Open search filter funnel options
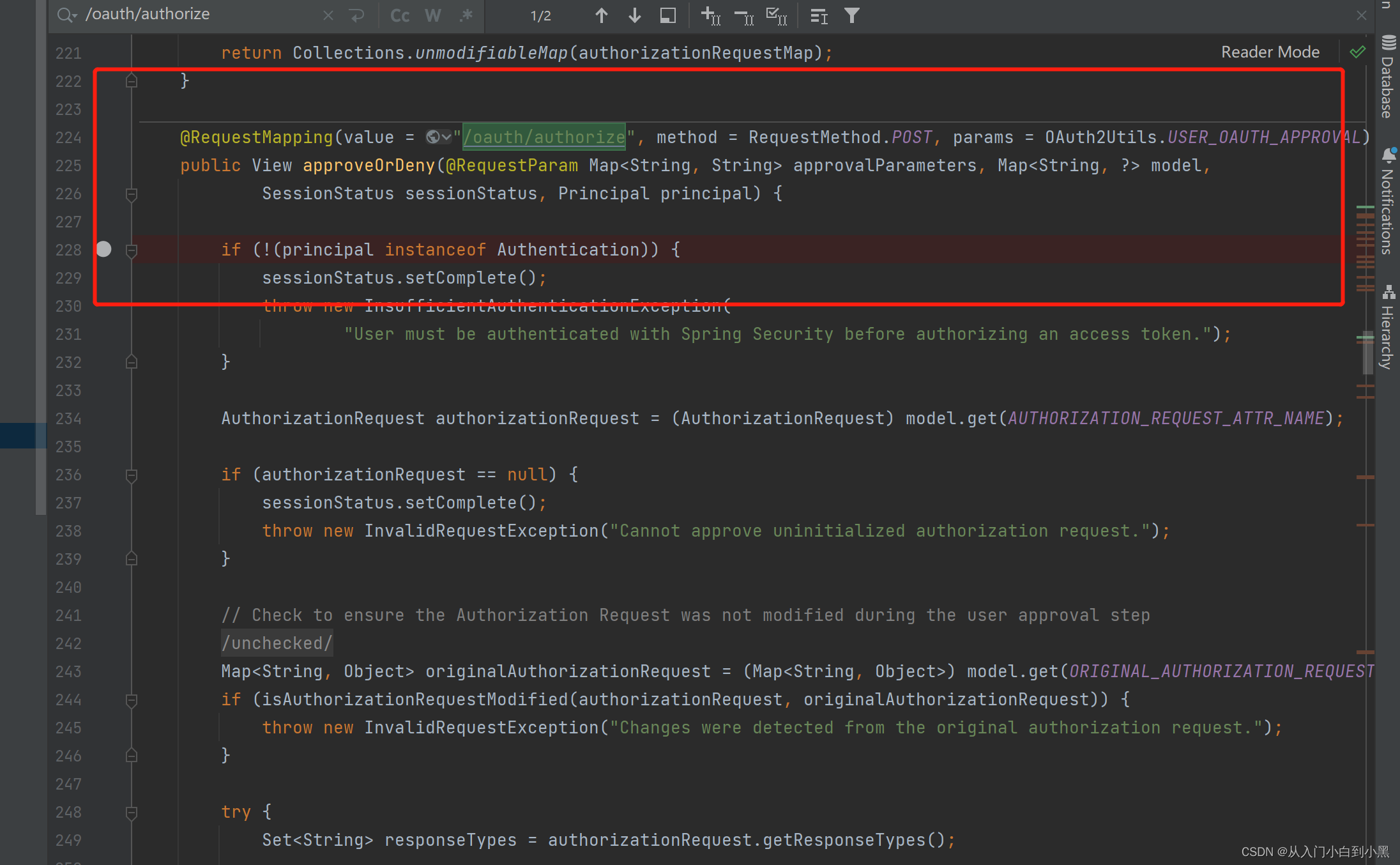1400x865 pixels. (851, 15)
